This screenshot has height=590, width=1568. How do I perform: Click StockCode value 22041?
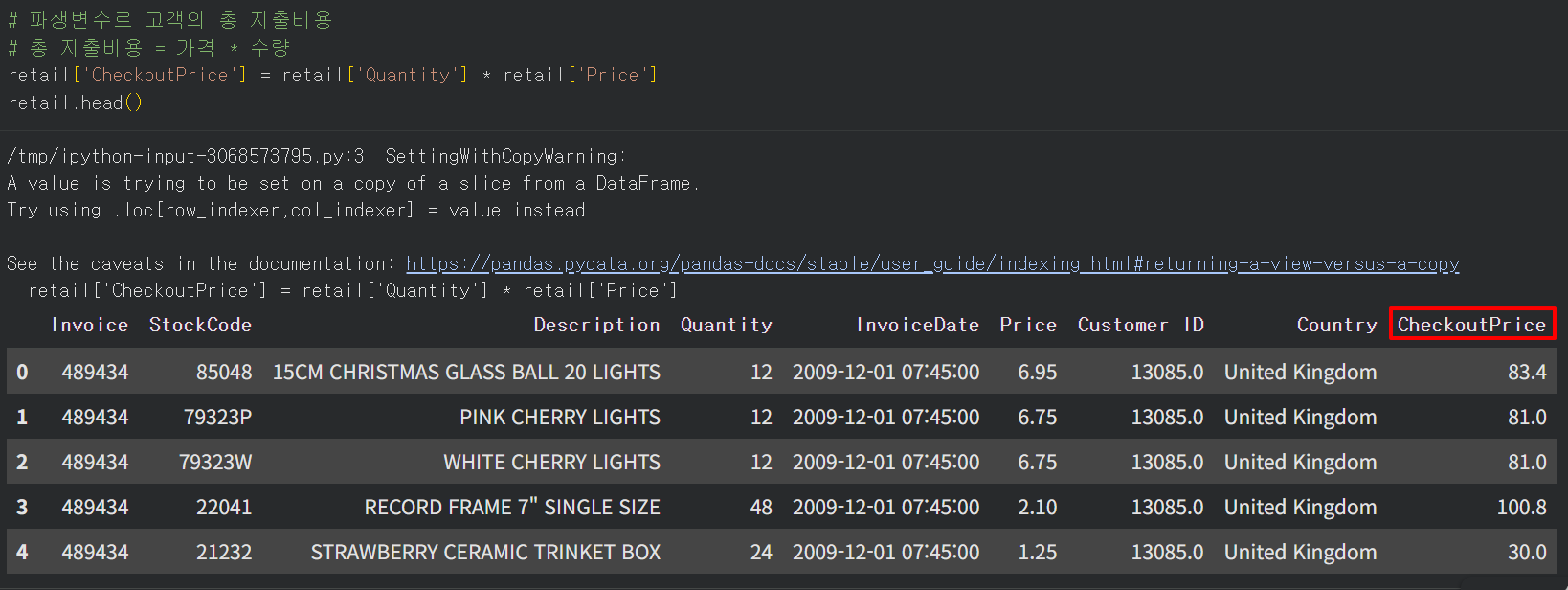(224, 507)
